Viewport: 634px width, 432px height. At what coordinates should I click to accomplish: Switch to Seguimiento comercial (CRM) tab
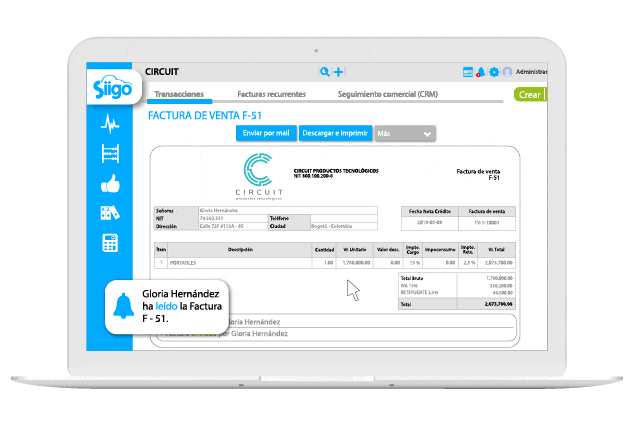(388, 94)
